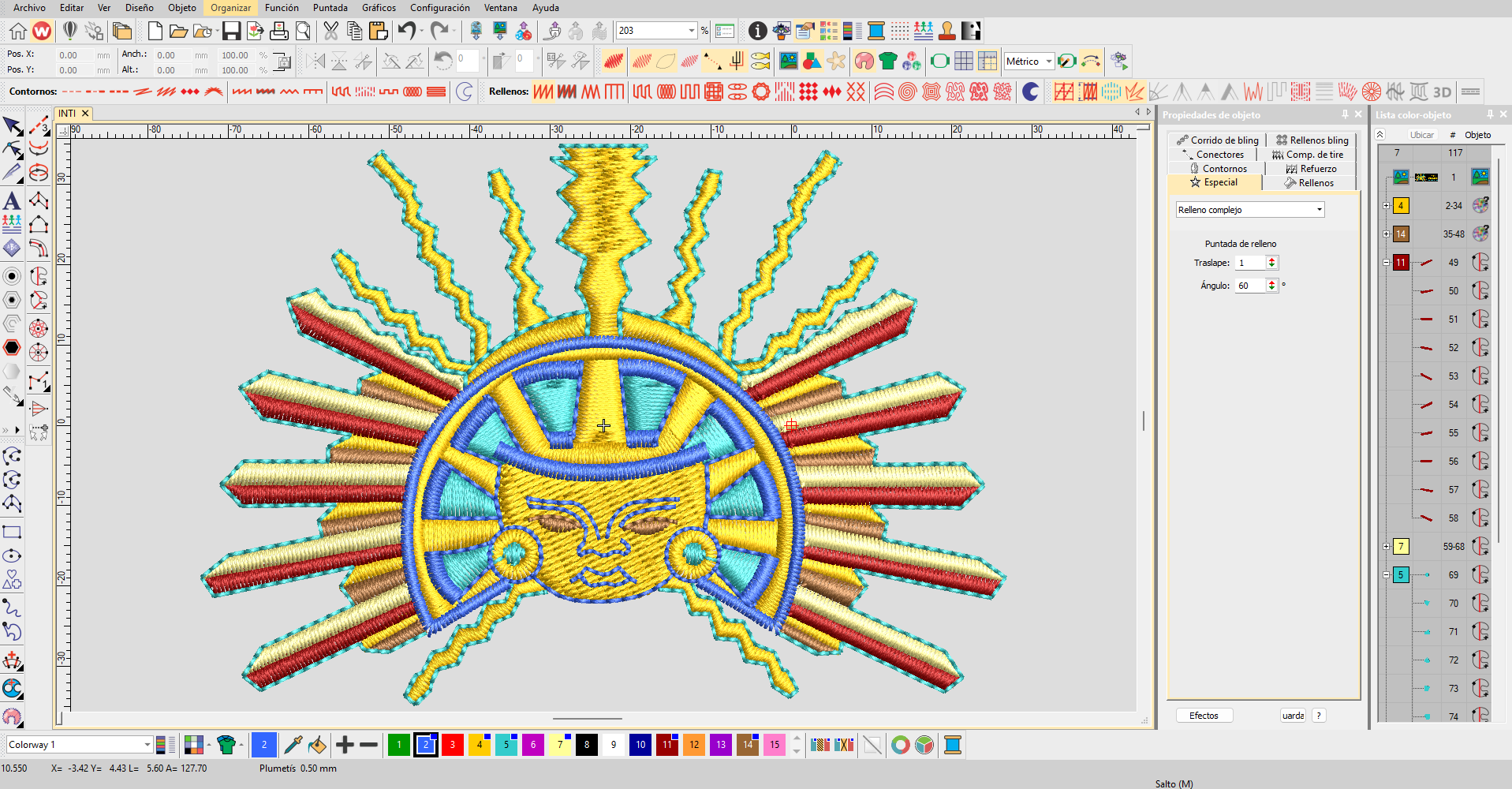Click the Cut scissors icon
The image size is (1512, 789).
(330, 31)
